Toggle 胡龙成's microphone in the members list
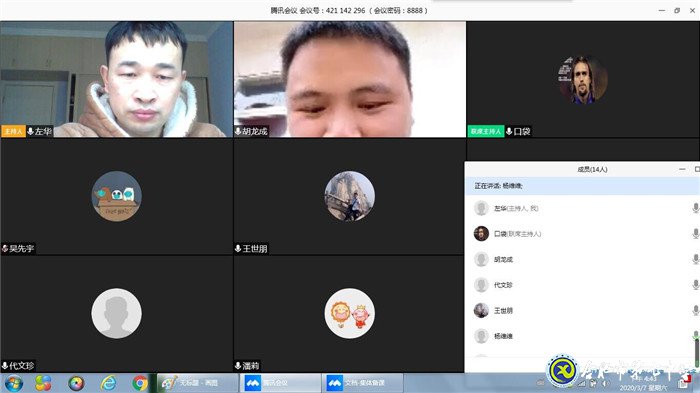The width and height of the screenshot is (700, 393). pyautogui.click(x=695, y=259)
